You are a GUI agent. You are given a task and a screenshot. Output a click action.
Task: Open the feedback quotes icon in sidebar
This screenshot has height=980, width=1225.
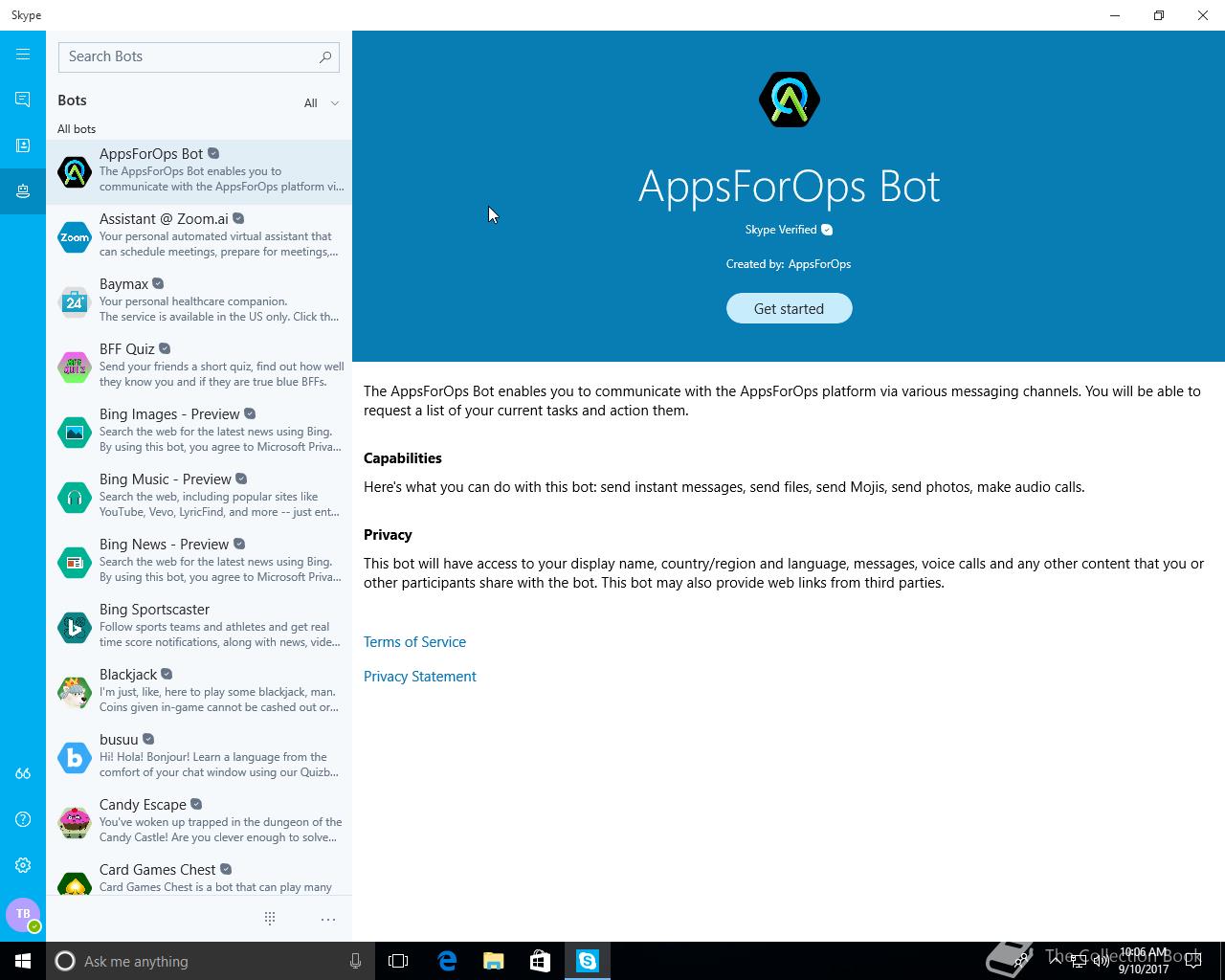[23, 773]
